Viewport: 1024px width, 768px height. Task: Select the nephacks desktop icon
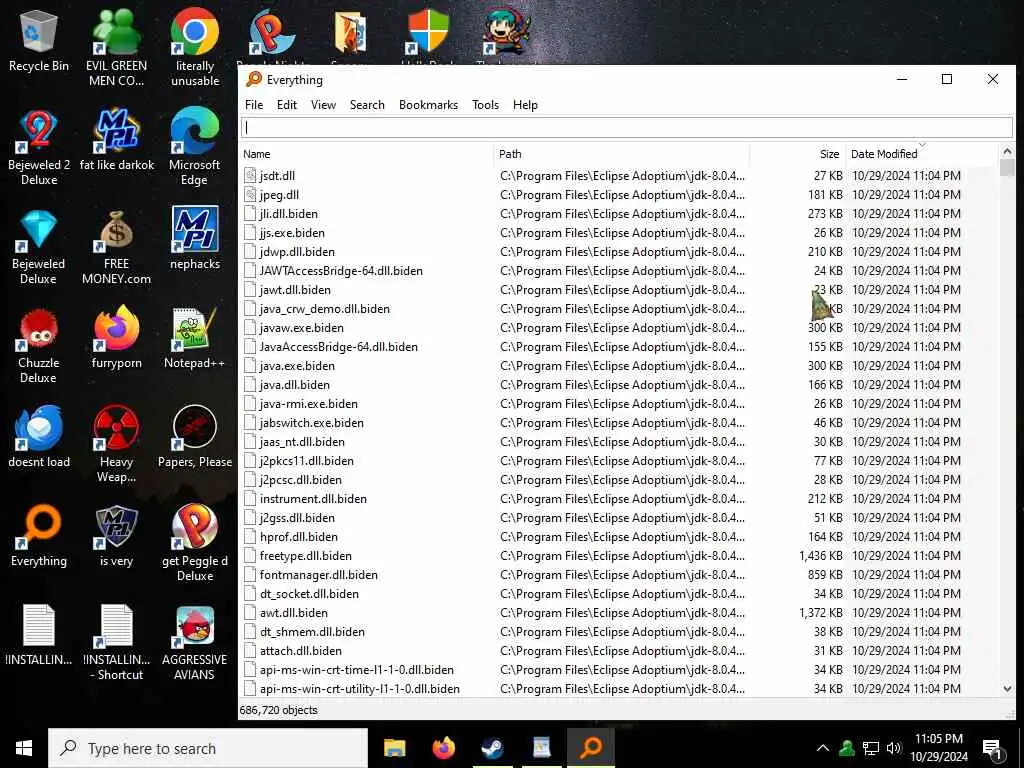[x=195, y=238]
